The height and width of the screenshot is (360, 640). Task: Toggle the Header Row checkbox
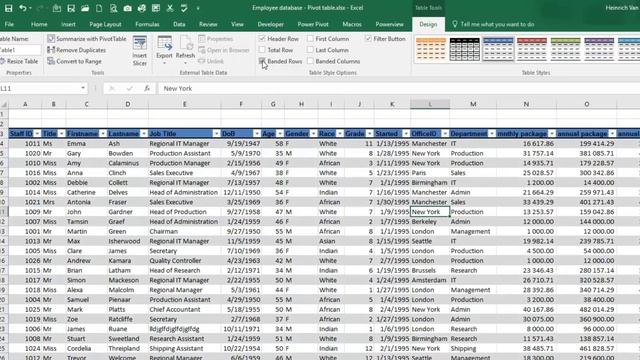point(262,38)
